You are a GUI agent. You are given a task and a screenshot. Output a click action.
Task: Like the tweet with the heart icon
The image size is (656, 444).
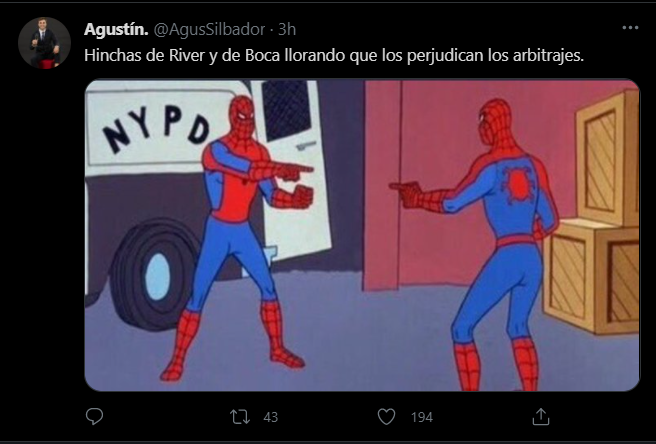pyautogui.click(x=386, y=417)
